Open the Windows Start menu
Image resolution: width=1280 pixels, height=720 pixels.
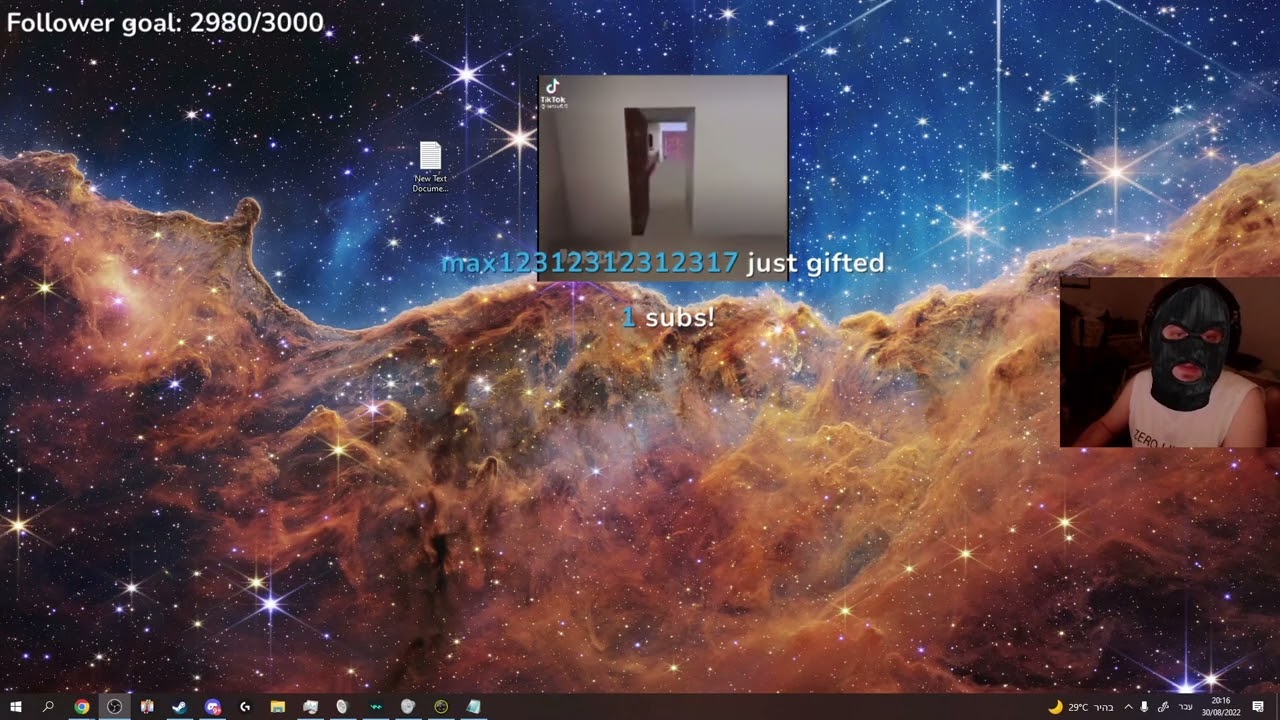coord(16,707)
